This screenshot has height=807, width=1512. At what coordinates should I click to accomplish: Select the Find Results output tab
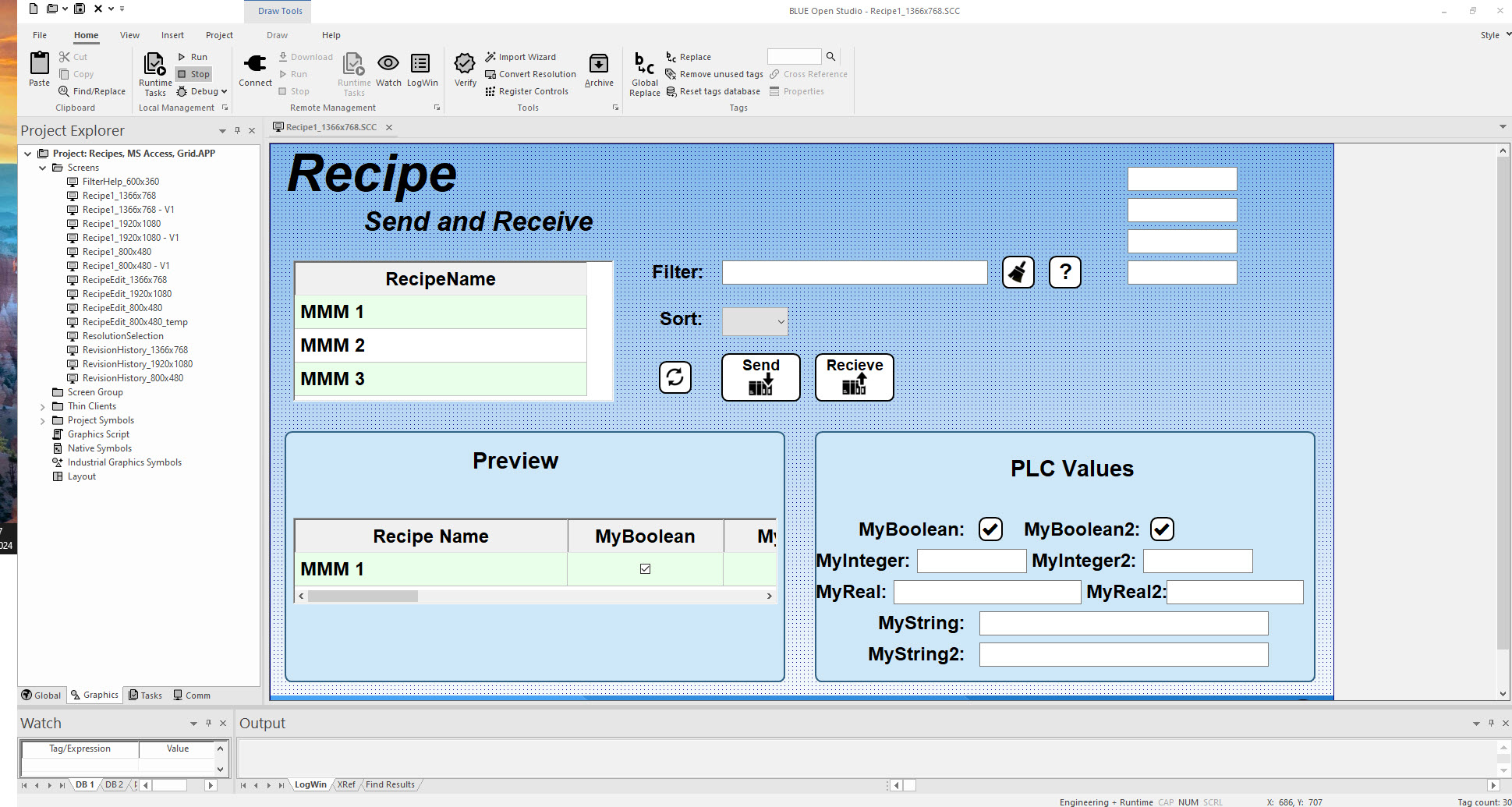click(x=390, y=784)
